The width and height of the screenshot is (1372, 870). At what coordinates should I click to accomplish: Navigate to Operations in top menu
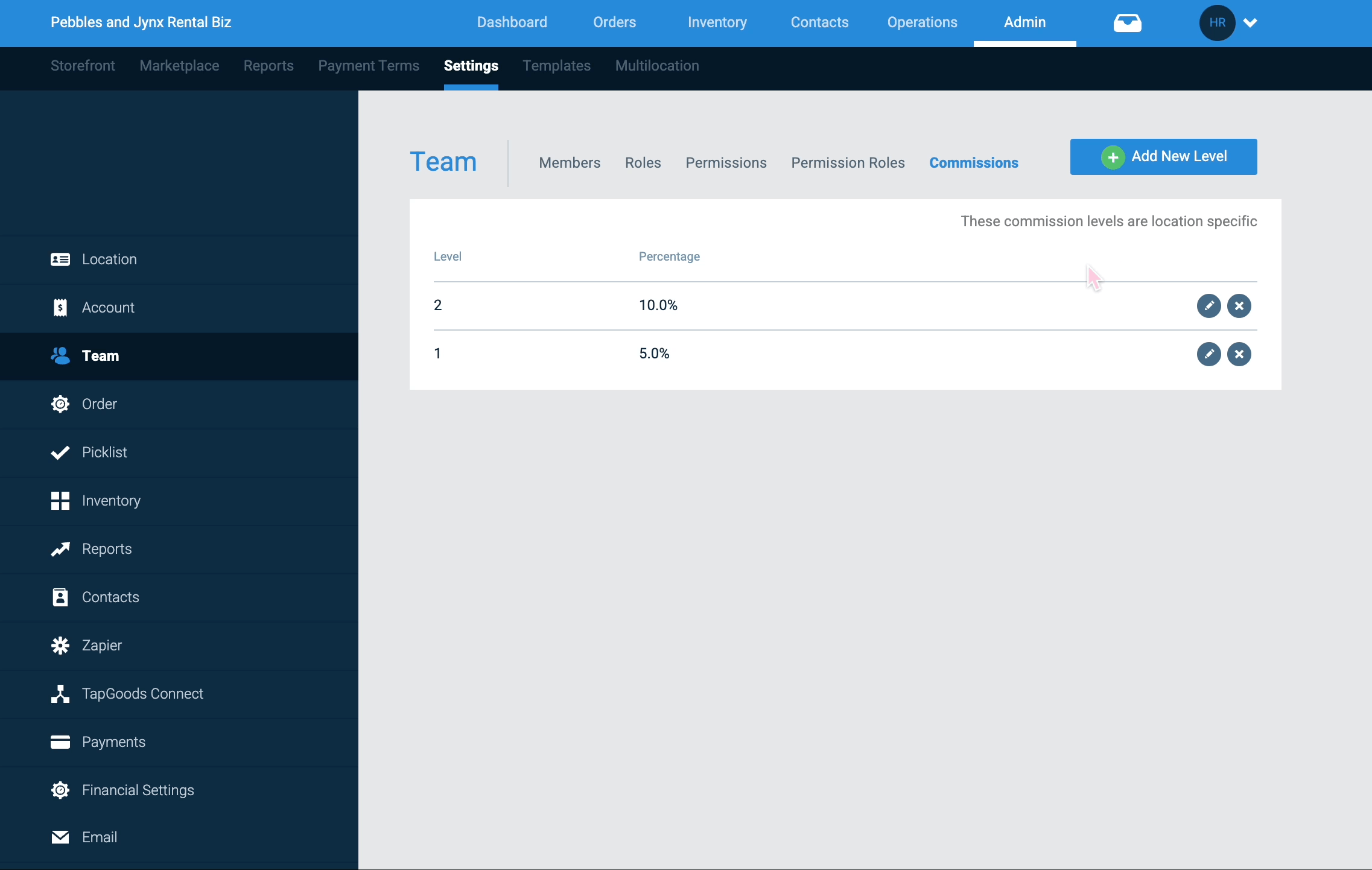(x=923, y=22)
